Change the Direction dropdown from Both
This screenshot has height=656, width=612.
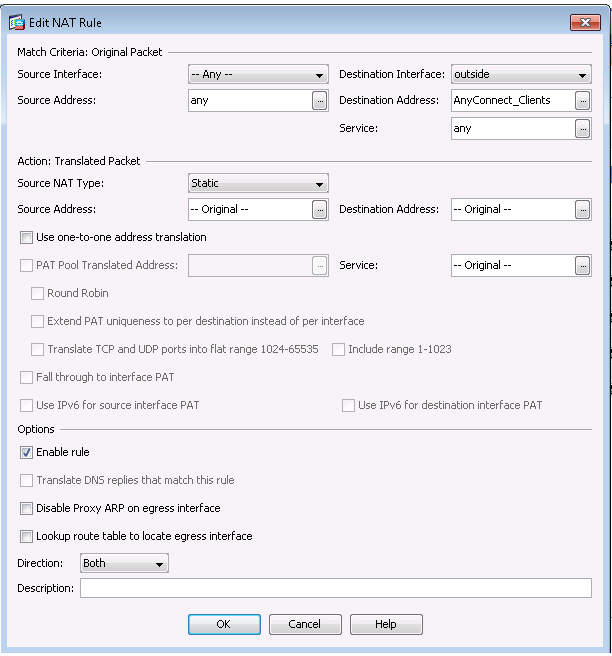click(x=124, y=564)
